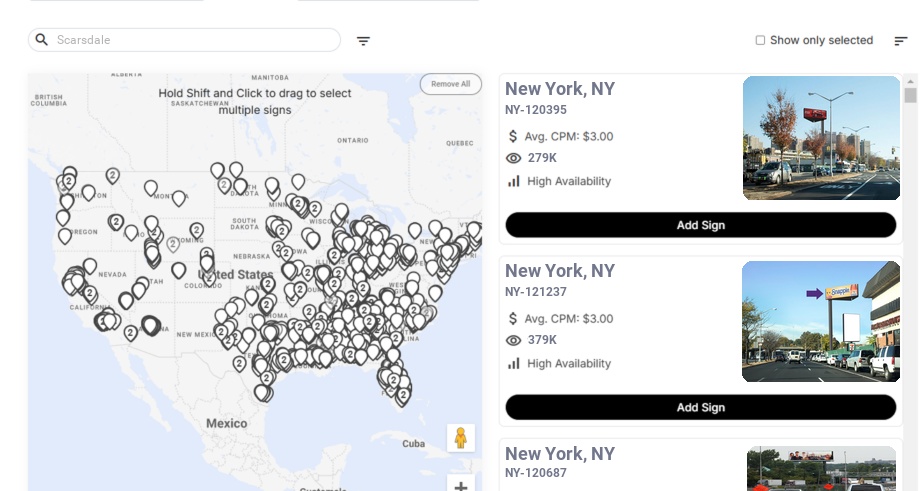Click the search magnifier icon
Viewport: 920px width, 491px height.
[x=41, y=40]
